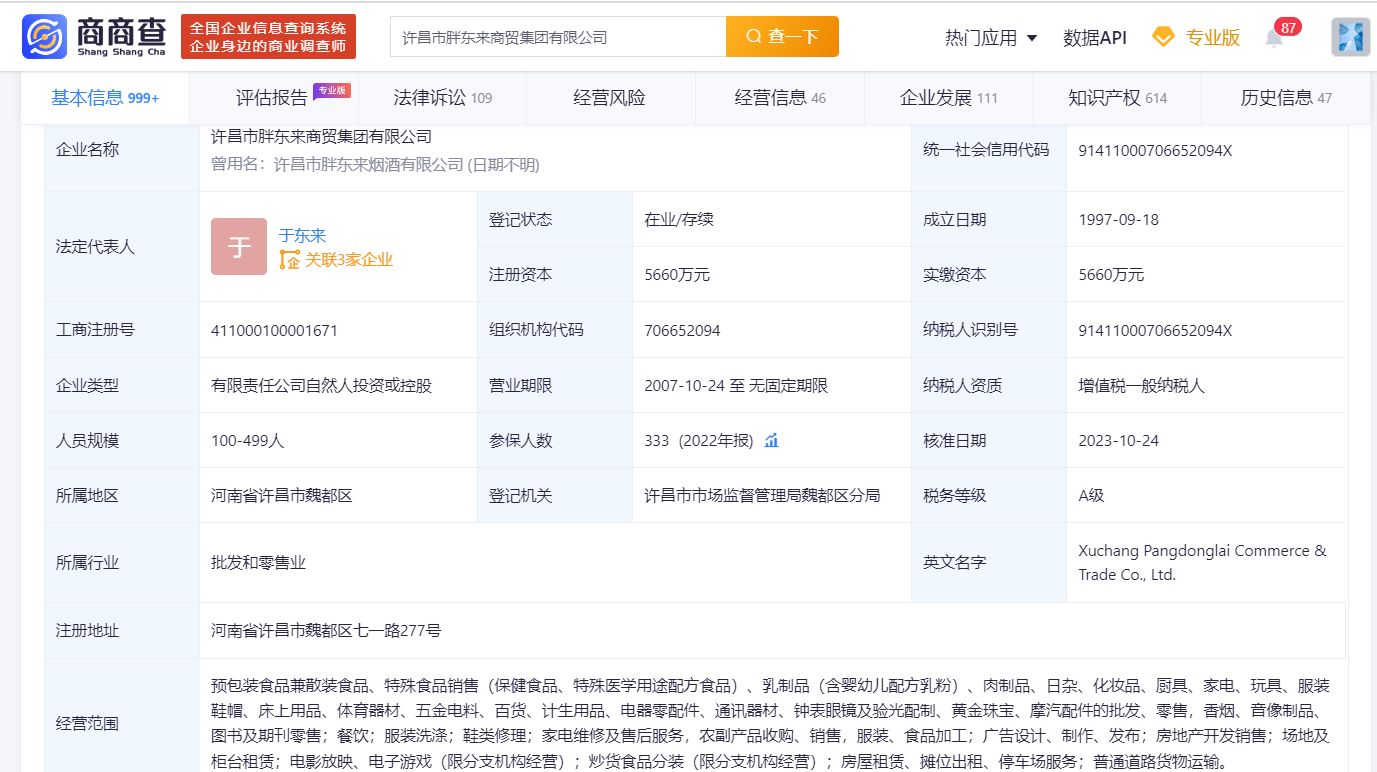
Task: Open the notification bell
Action: tap(1274, 38)
